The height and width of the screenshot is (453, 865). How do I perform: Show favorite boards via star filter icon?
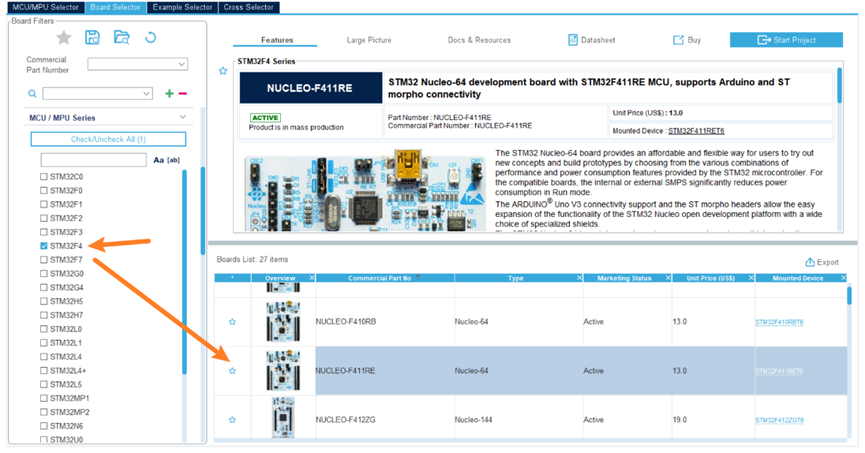(64, 38)
